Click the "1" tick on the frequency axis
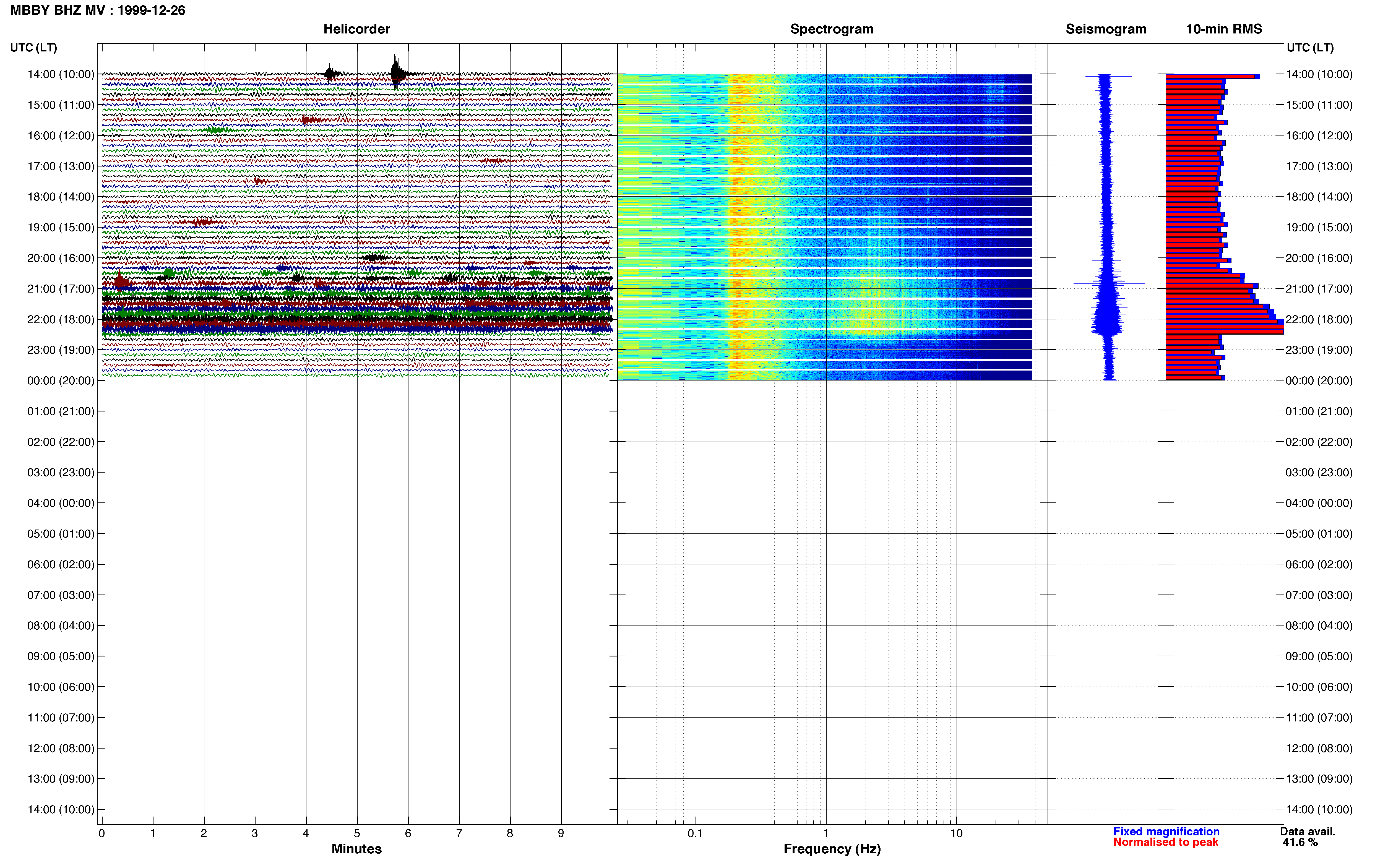Viewport: 1388px width, 868px height. [826, 833]
